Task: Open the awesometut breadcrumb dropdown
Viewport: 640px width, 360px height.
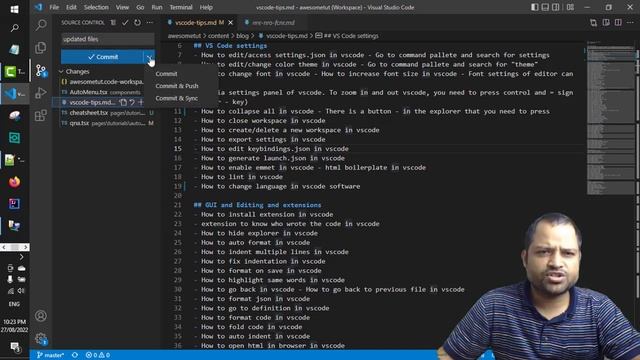Action: pos(184,36)
